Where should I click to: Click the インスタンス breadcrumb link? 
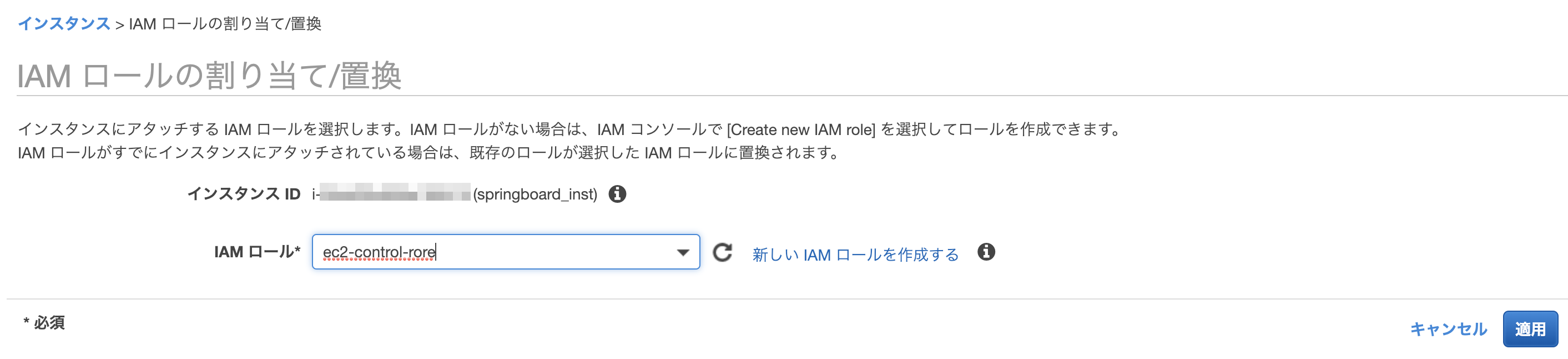point(63,24)
